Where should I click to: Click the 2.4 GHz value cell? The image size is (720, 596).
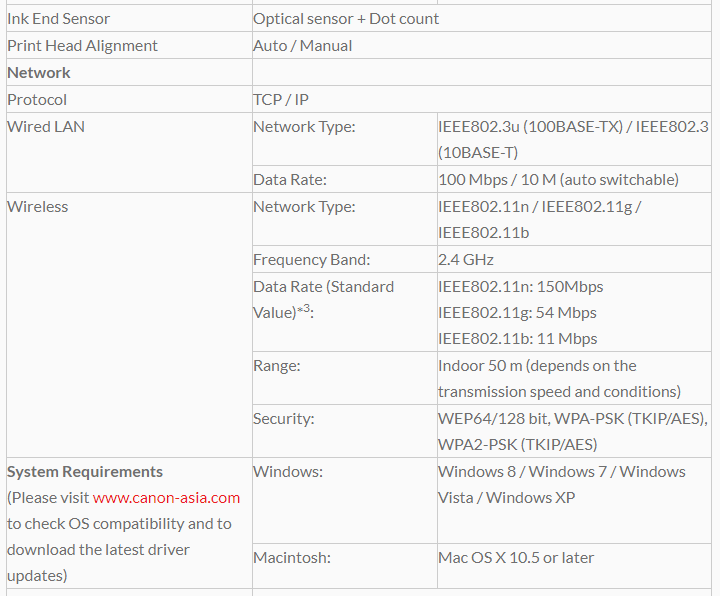coord(466,259)
